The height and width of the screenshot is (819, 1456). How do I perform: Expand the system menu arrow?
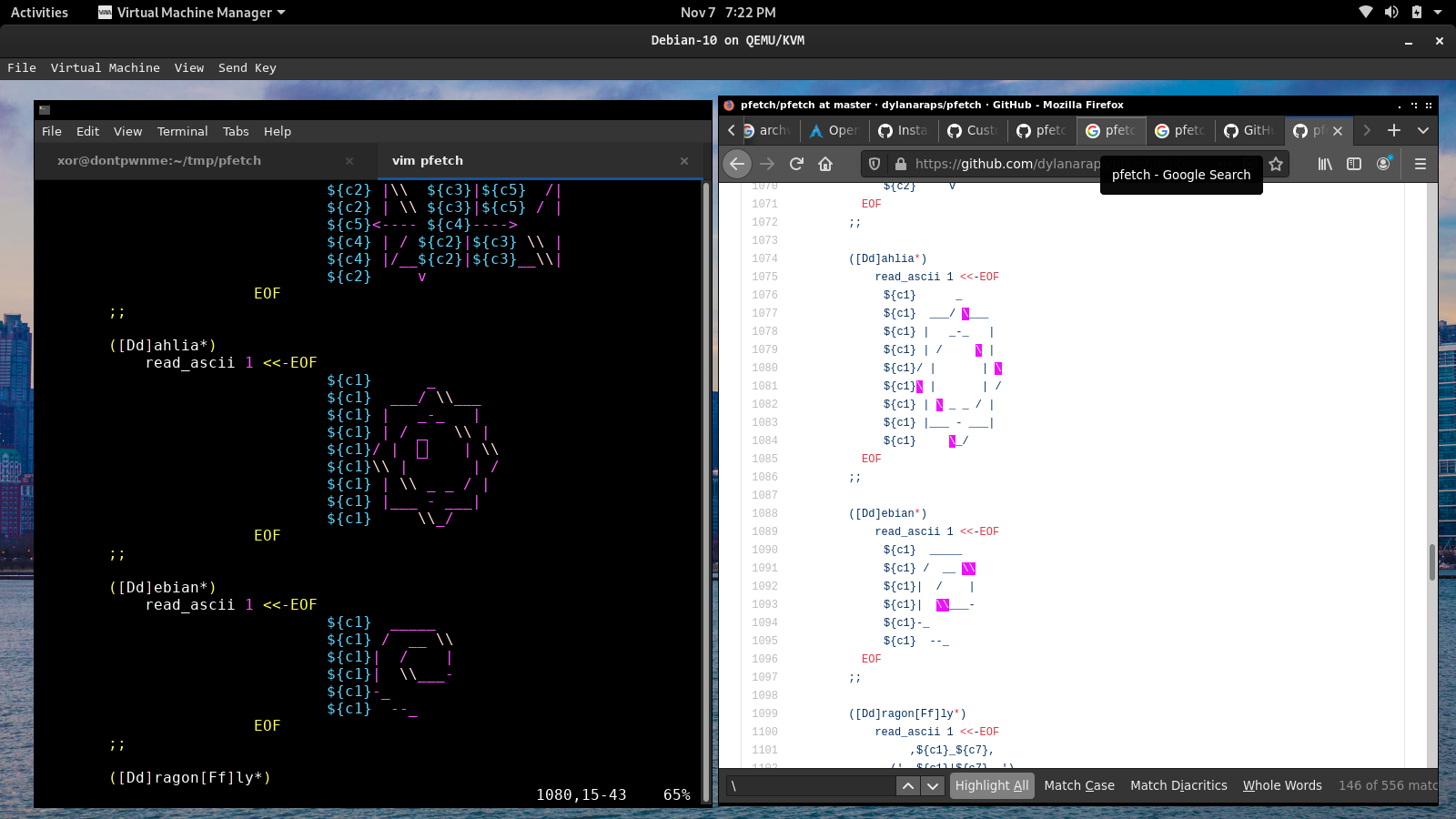pyautogui.click(x=1438, y=12)
